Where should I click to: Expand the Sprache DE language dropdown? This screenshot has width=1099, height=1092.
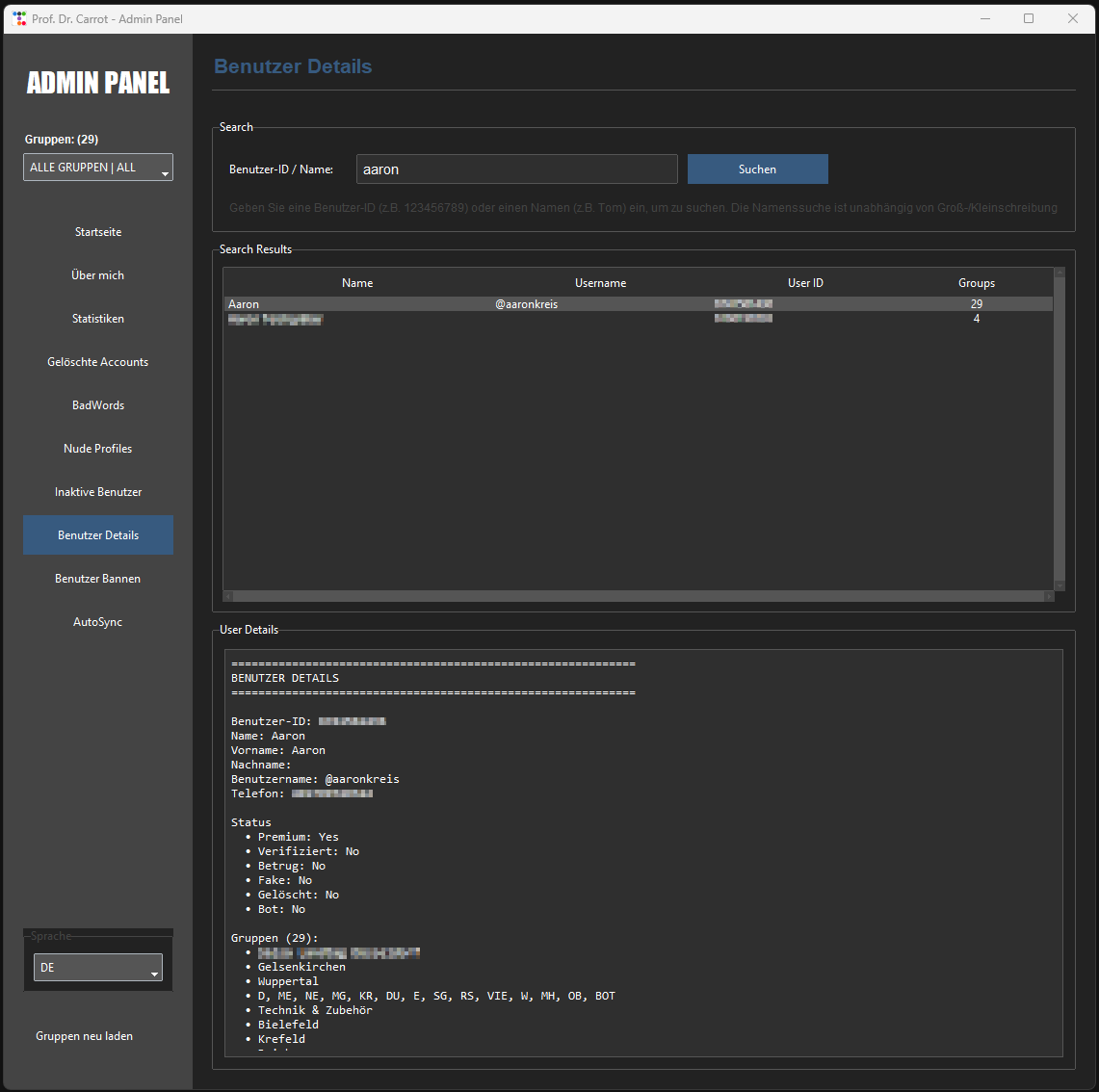(98, 968)
